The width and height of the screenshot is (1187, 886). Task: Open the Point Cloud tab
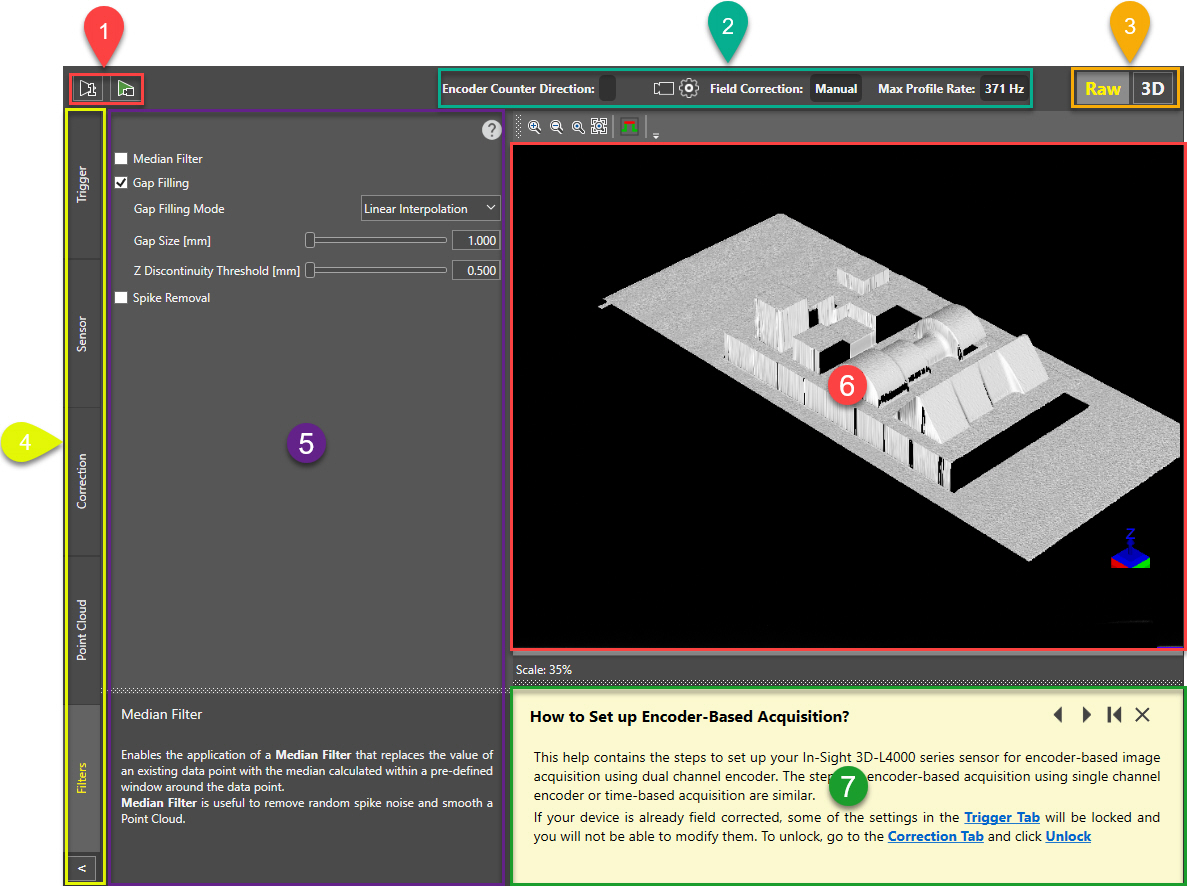click(82, 630)
